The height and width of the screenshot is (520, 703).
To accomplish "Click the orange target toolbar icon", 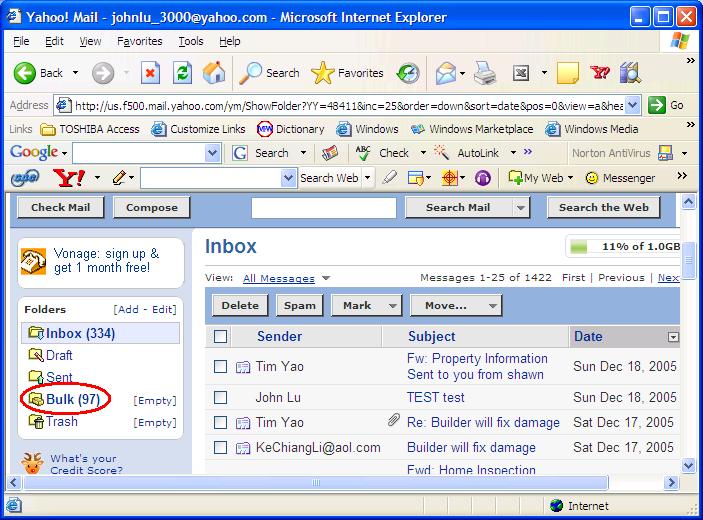I will [449, 178].
